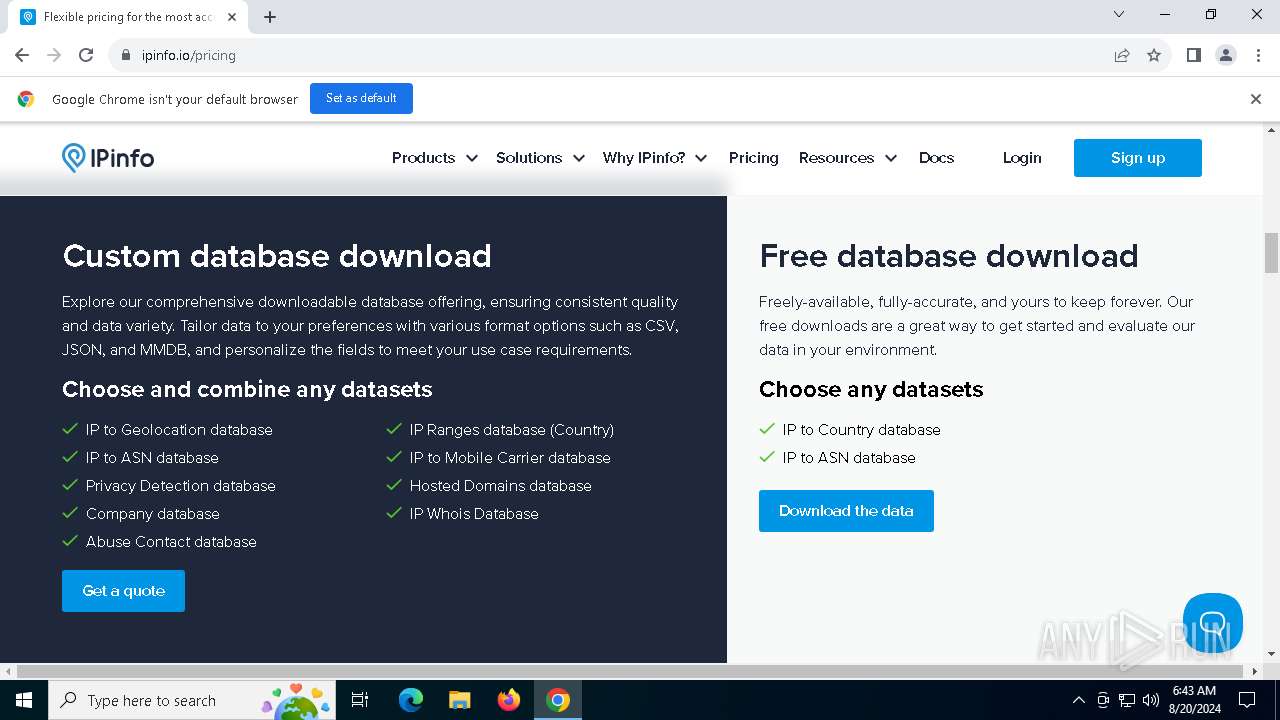Click 'Privacy Detection database' list item

point(181,486)
